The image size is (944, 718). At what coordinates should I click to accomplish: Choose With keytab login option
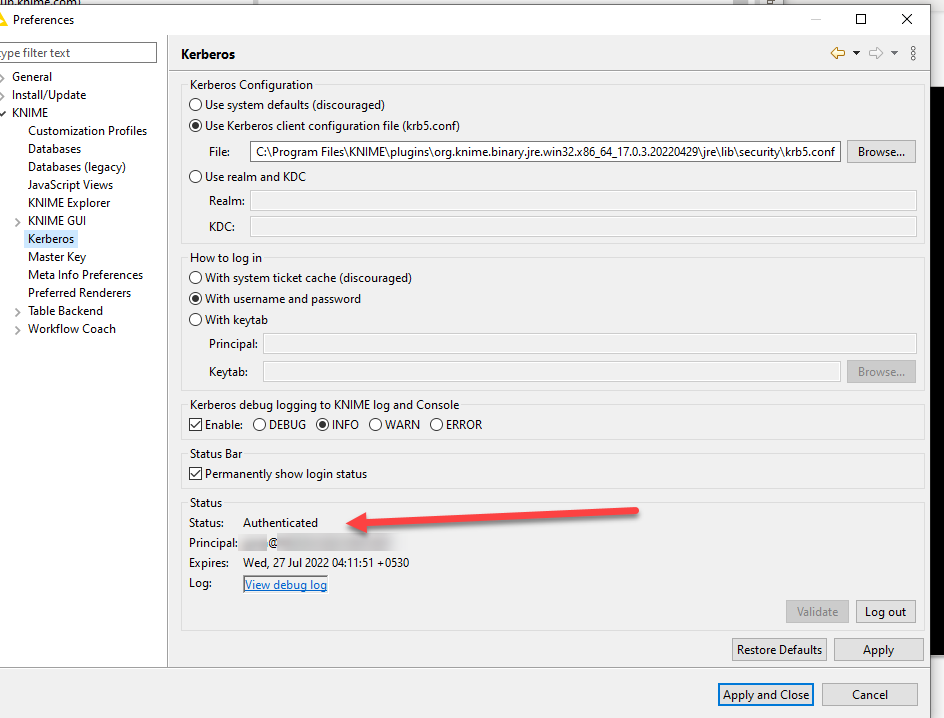pos(195,320)
